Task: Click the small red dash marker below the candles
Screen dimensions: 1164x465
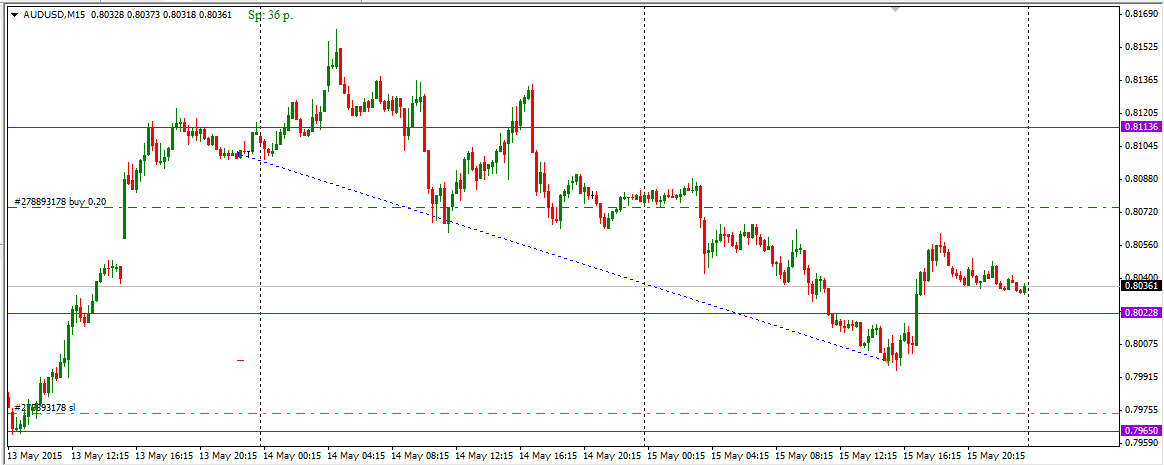Action: (x=241, y=360)
